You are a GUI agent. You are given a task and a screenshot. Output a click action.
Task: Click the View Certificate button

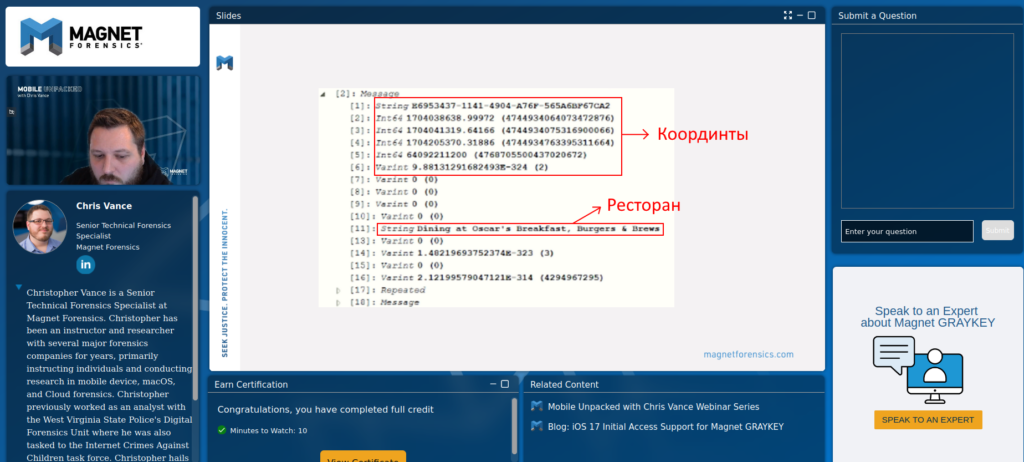(363, 457)
